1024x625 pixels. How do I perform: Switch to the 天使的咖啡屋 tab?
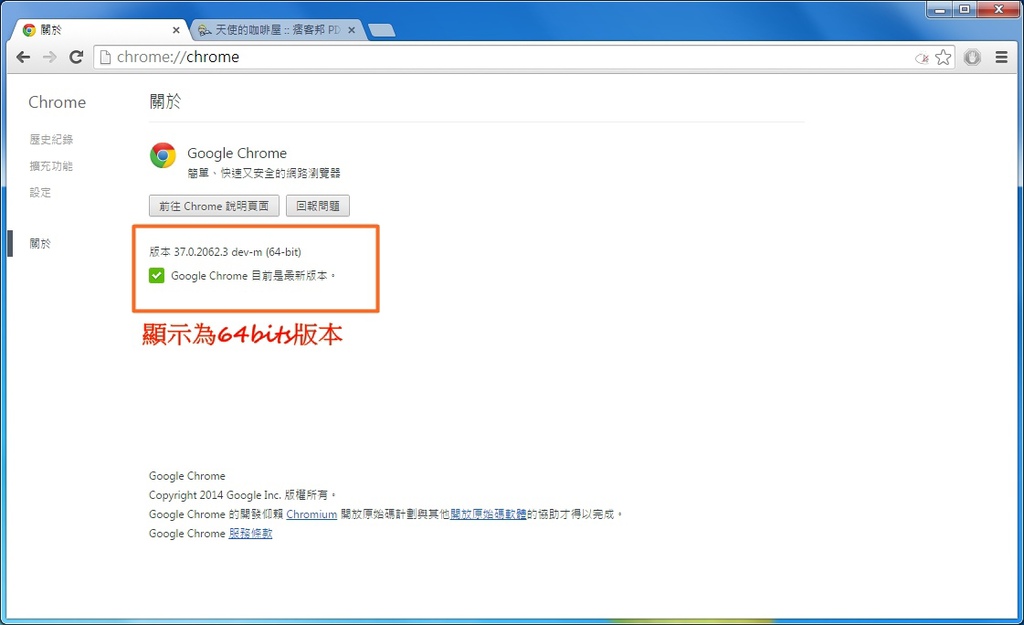(278, 30)
